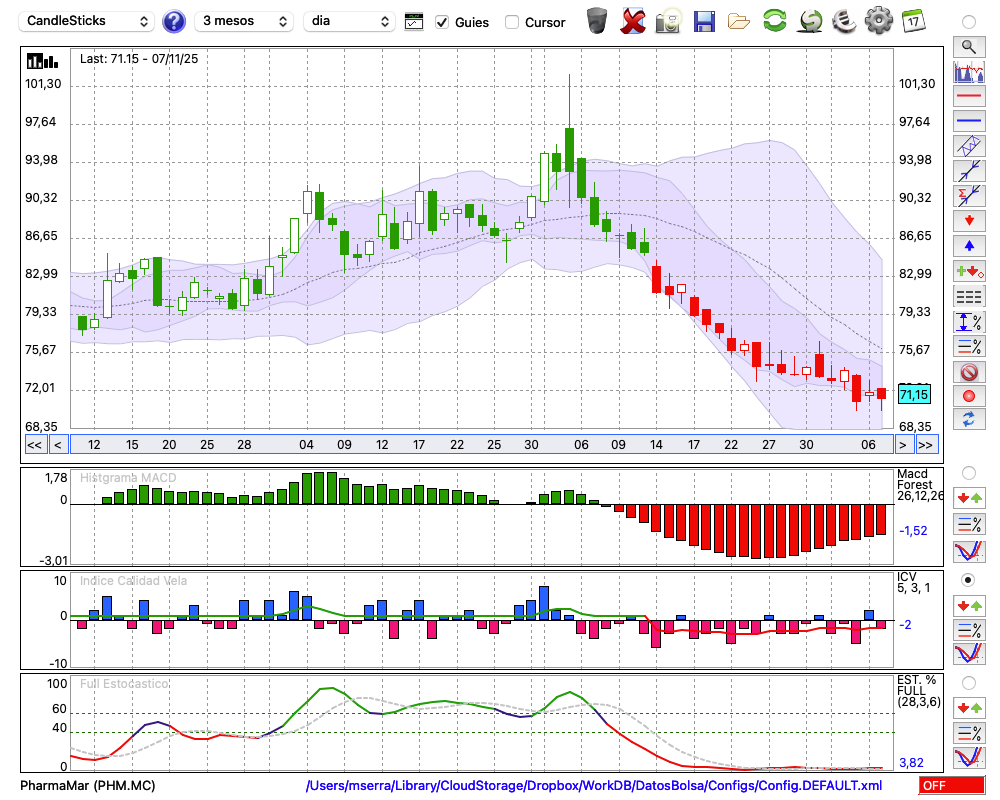Click the blue question mark help icon

click(x=174, y=21)
